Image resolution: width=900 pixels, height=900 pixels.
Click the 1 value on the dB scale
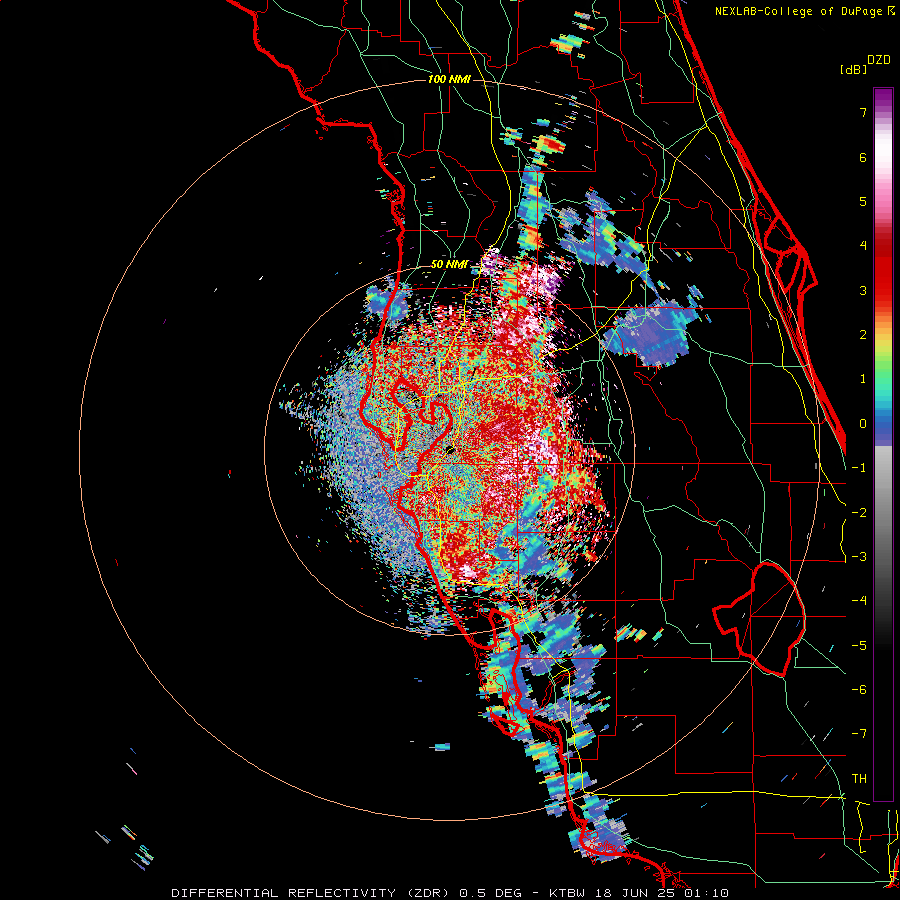click(x=863, y=379)
